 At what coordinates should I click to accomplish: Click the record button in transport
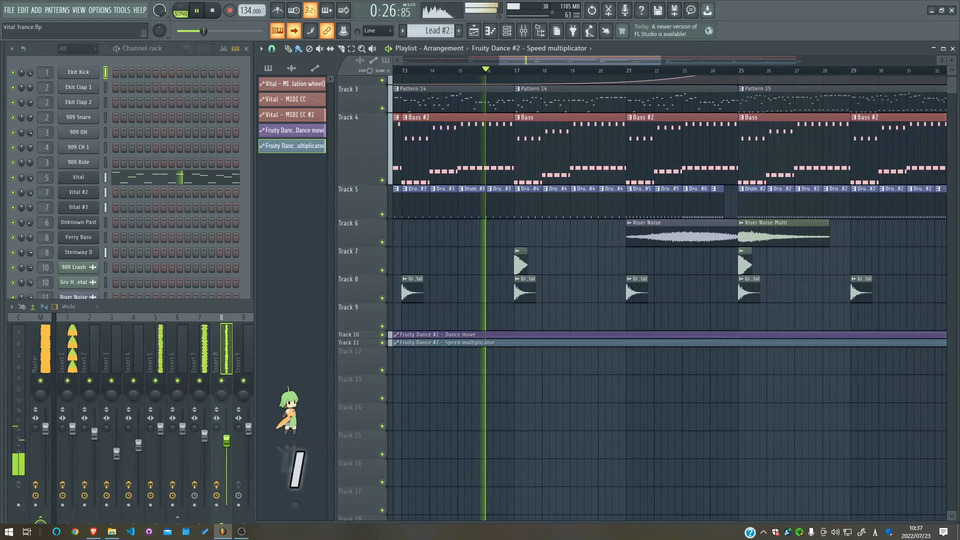229,10
